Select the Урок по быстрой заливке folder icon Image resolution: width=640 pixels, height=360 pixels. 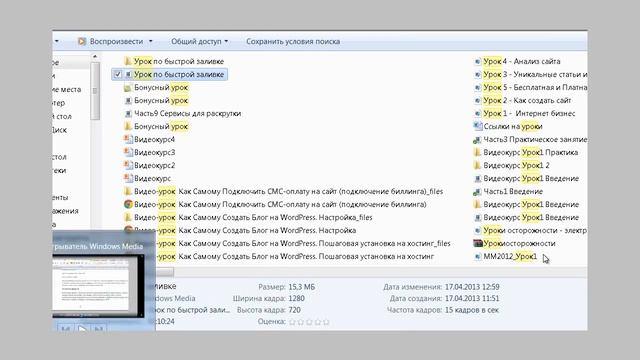[x=128, y=61]
